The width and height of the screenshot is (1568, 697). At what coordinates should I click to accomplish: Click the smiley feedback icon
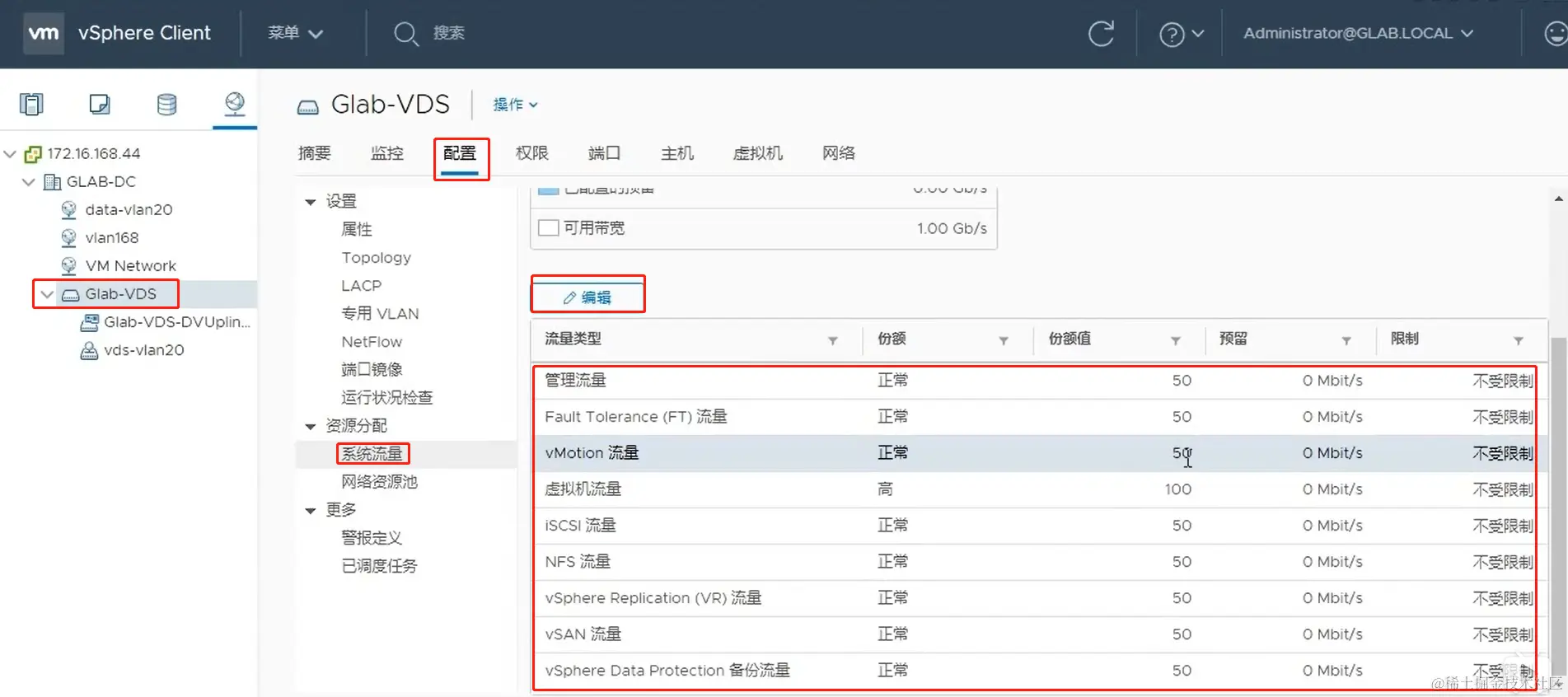click(x=1555, y=34)
